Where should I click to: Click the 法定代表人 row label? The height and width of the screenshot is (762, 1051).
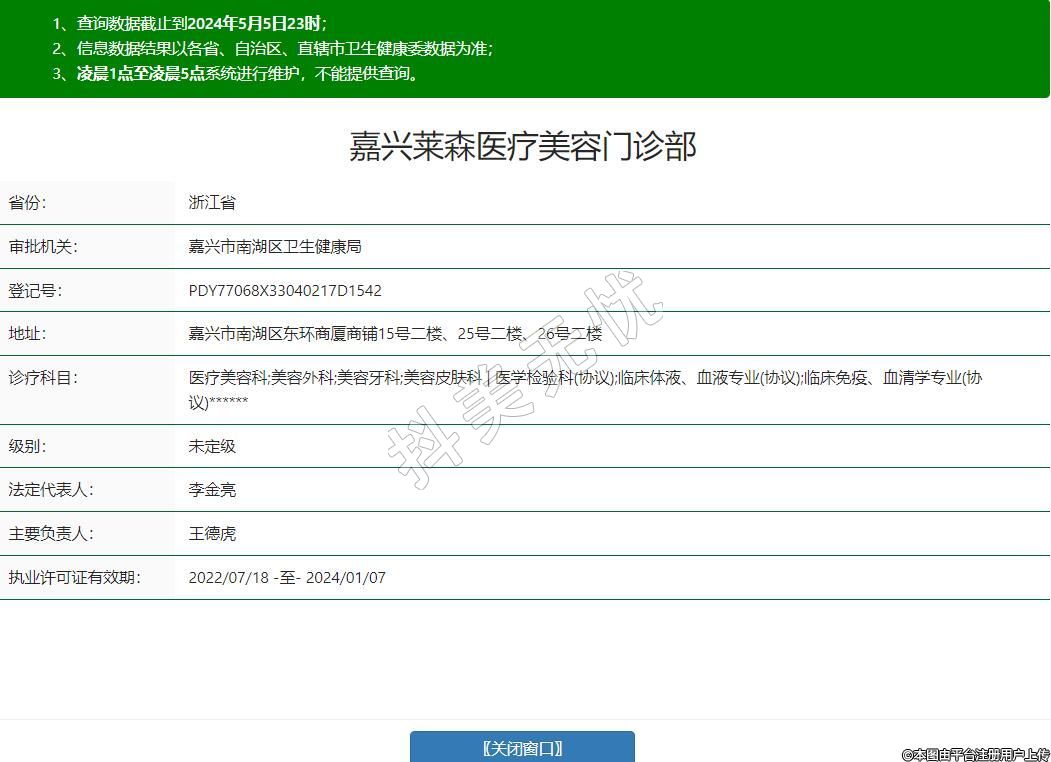51,490
